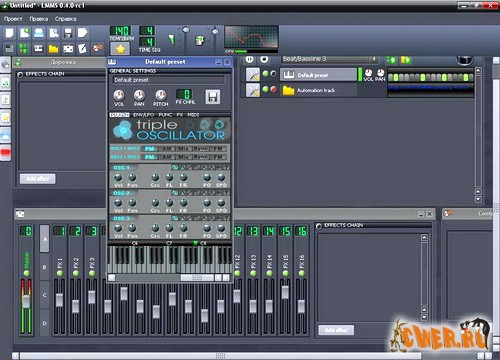The image size is (500, 360).
Task: Show the Song Editor window
Action: tap(9, 48)
